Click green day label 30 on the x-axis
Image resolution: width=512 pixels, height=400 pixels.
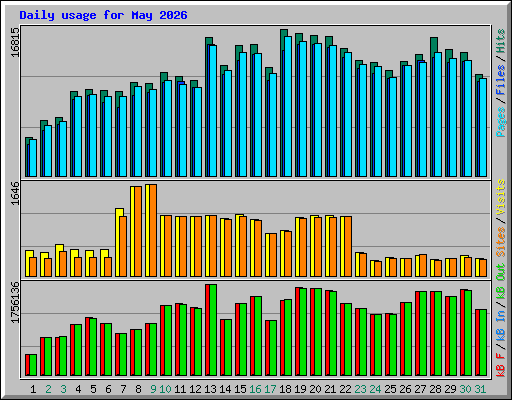pos(465,389)
